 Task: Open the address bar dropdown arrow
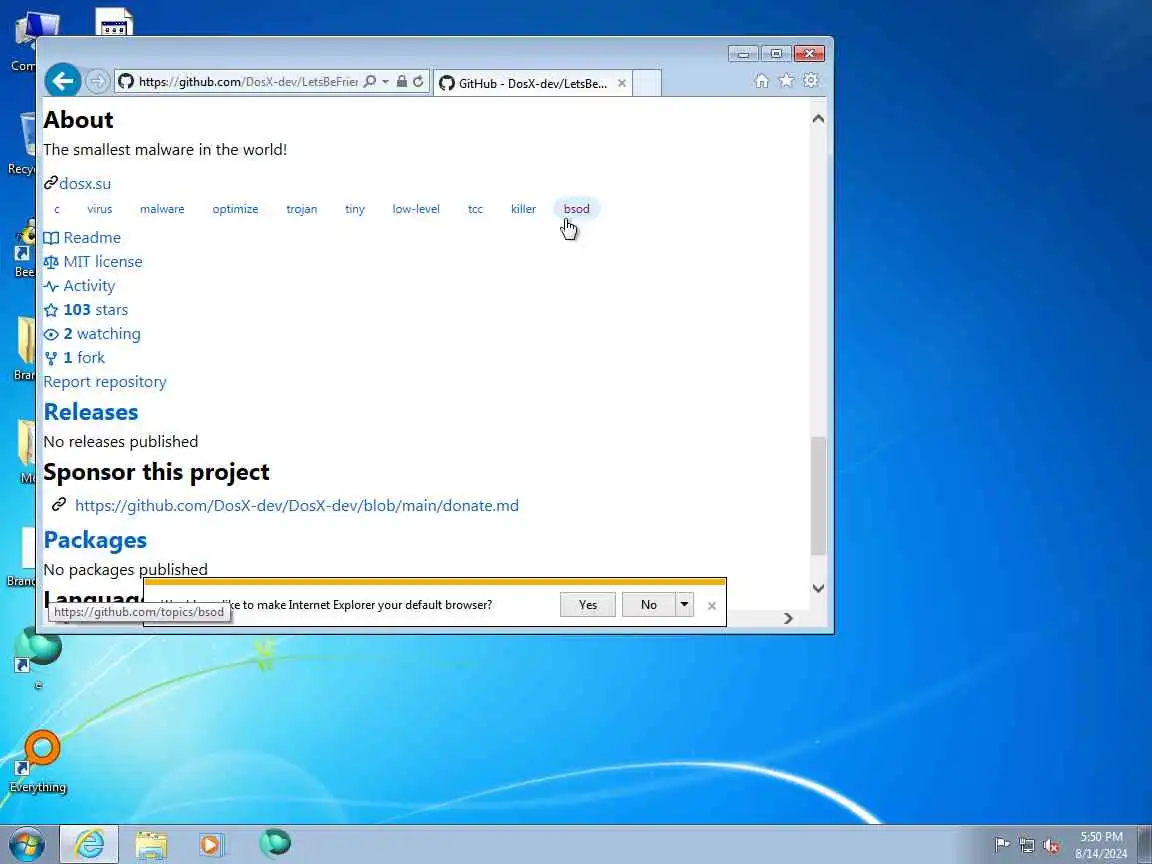click(385, 82)
